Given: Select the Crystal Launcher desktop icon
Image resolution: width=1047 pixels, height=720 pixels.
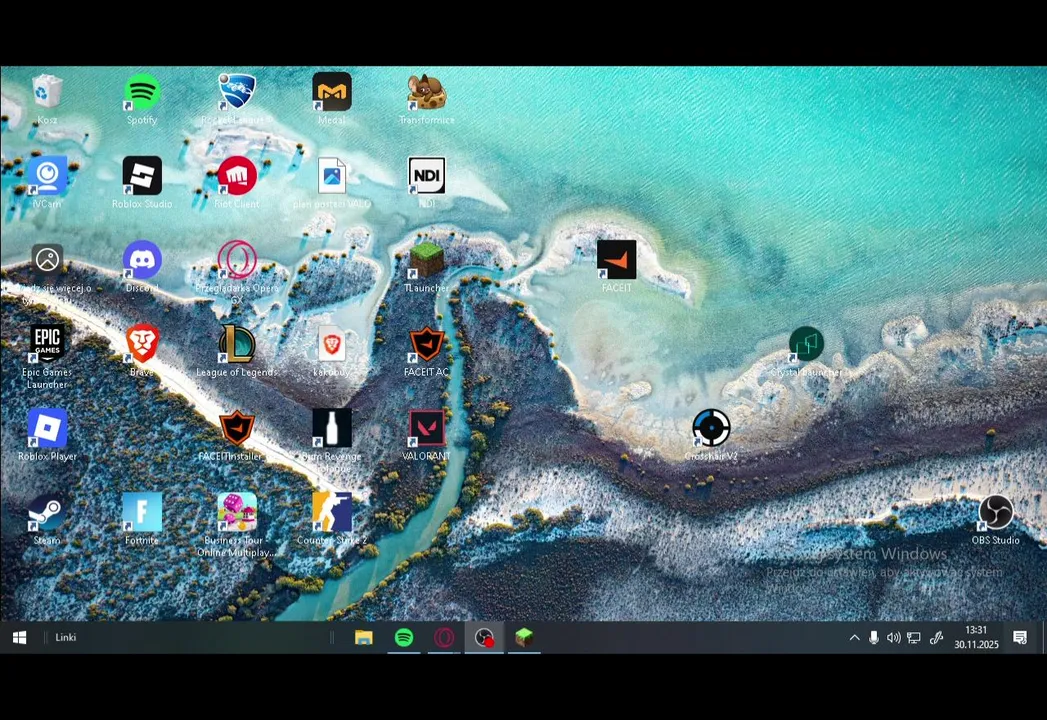Looking at the screenshot, I should pos(806,344).
